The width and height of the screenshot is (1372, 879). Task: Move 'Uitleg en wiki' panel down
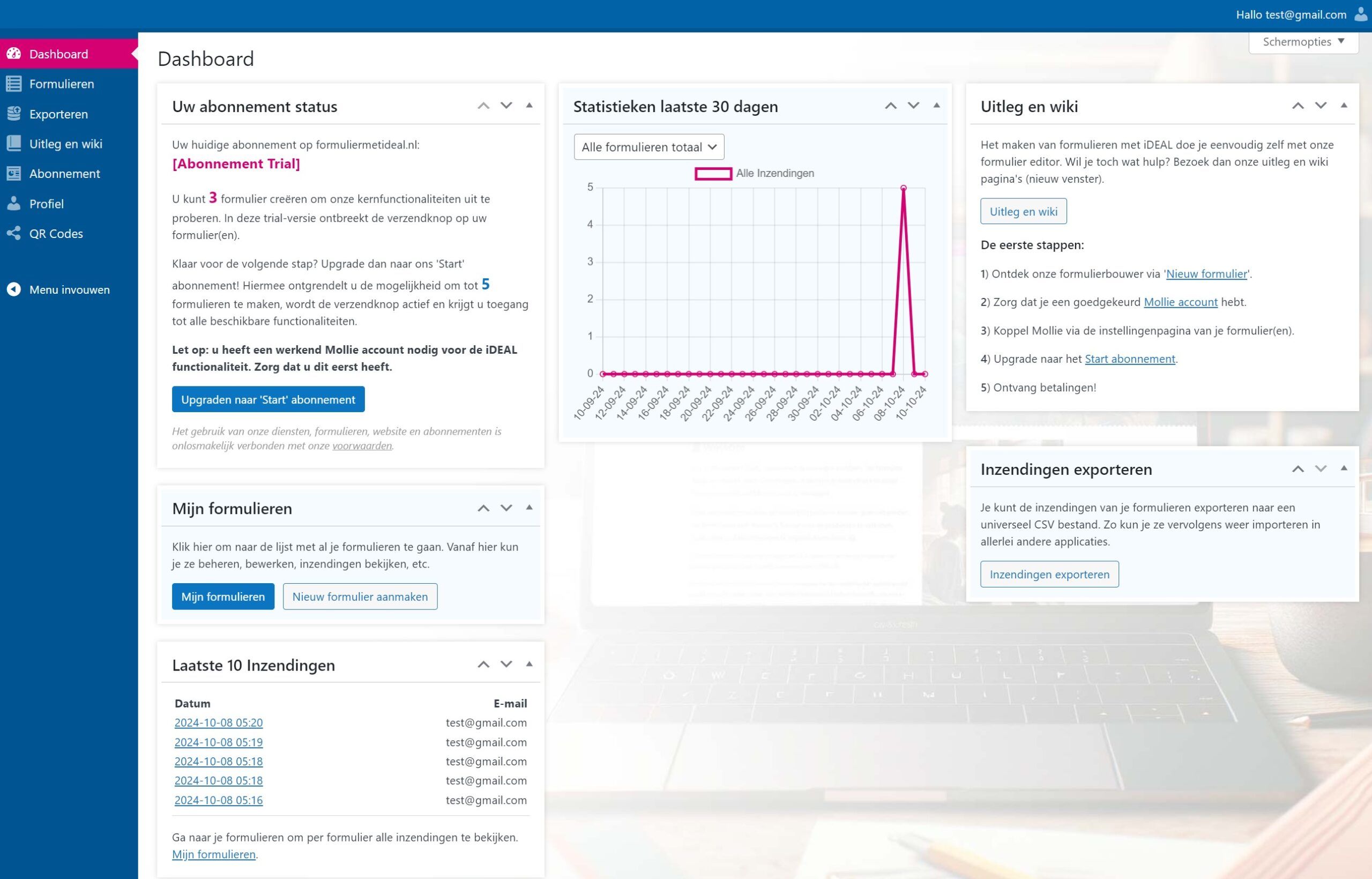click(x=1321, y=106)
